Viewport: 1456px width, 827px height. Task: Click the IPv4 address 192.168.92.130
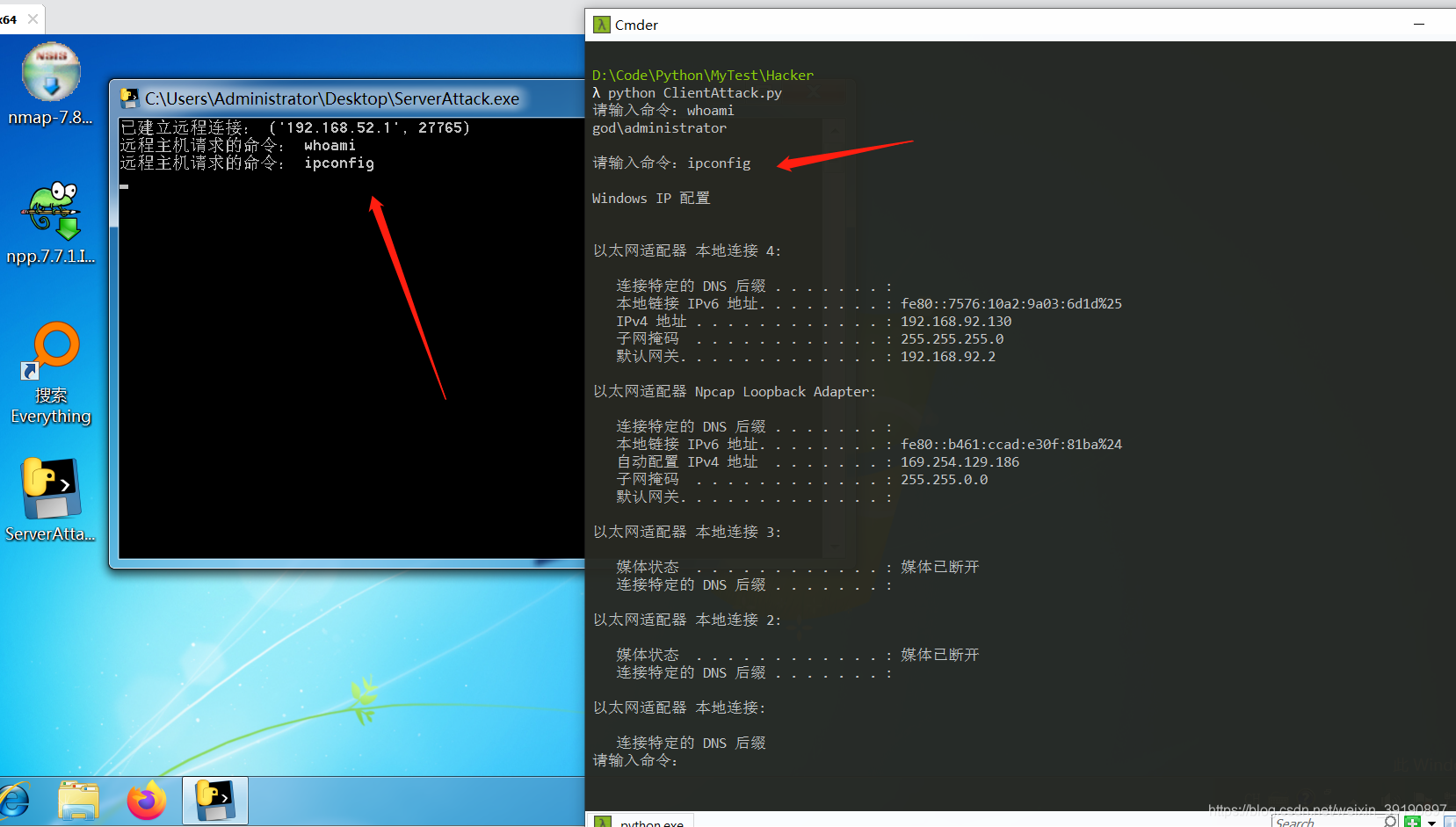tap(956, 322)
